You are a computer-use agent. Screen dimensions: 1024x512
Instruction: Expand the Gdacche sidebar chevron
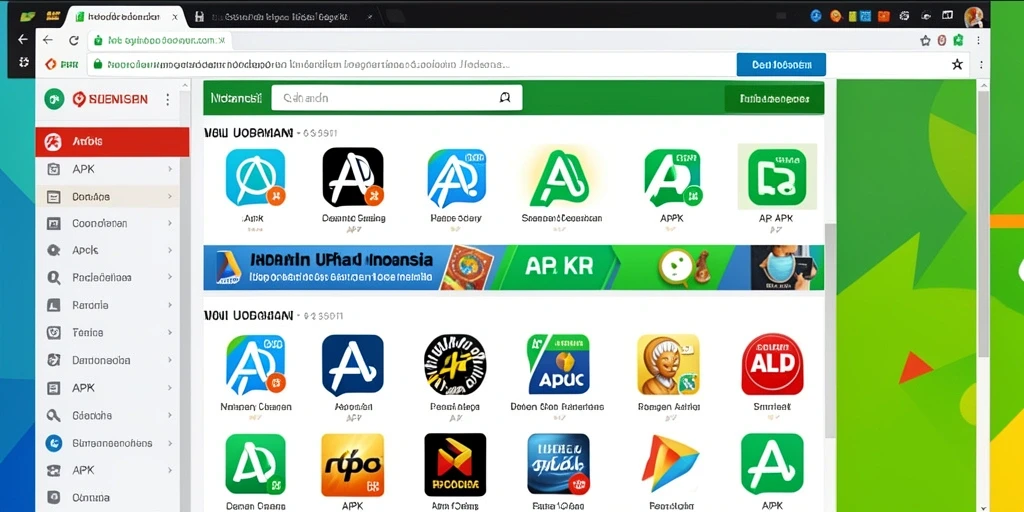click(x=170, y=415)
